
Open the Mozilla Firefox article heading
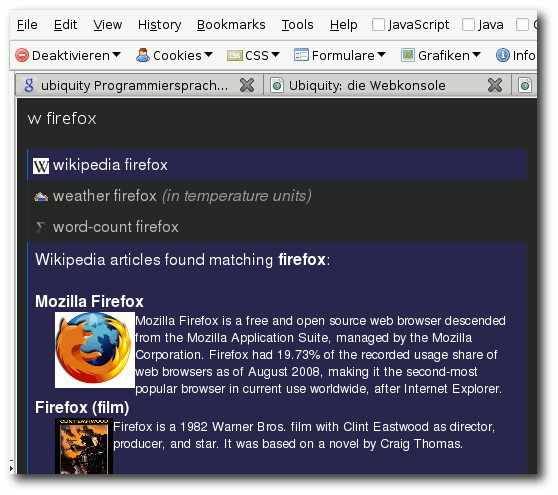coord(89,301)
